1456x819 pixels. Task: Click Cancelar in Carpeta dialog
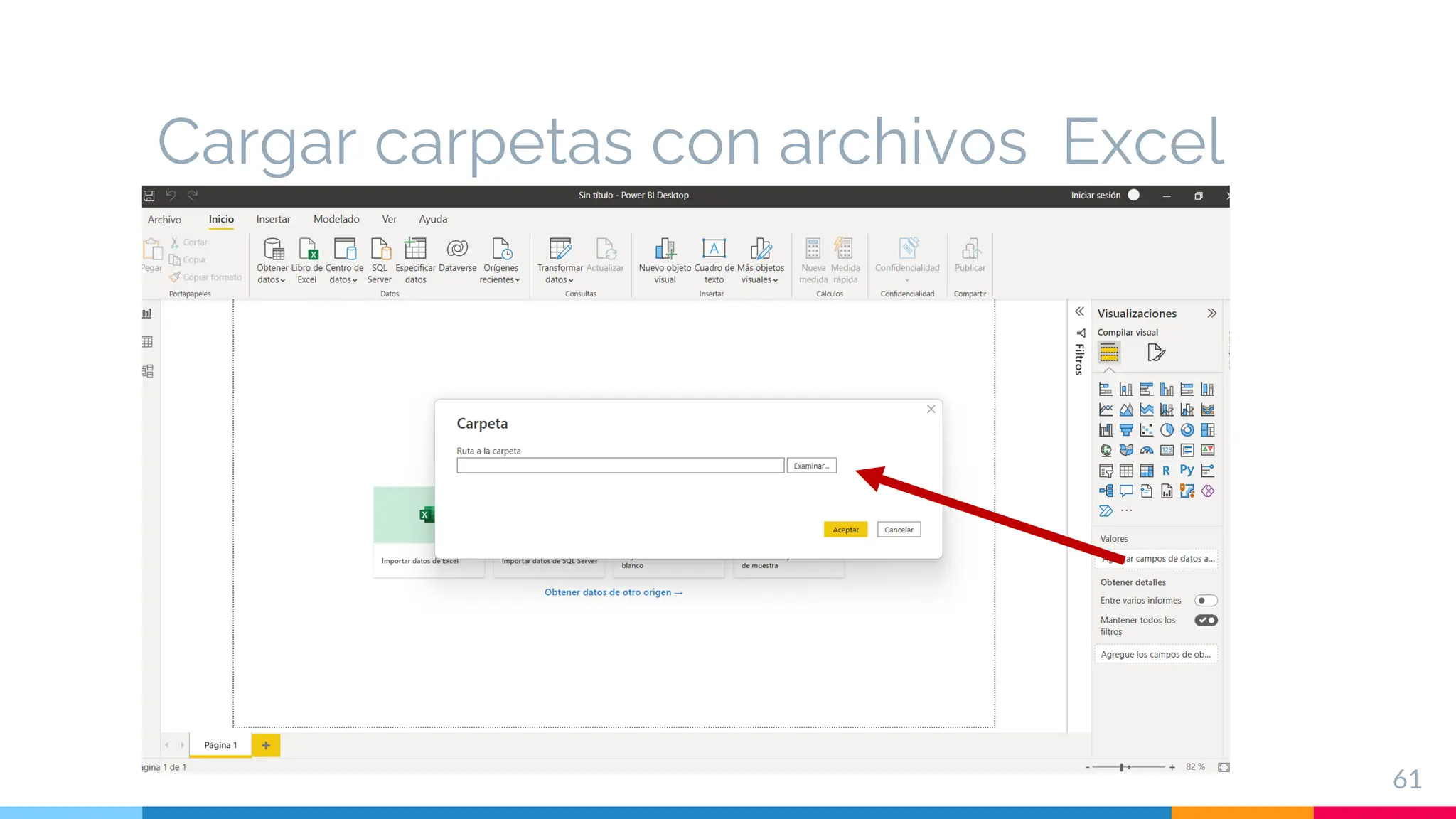tap(899, 530)
